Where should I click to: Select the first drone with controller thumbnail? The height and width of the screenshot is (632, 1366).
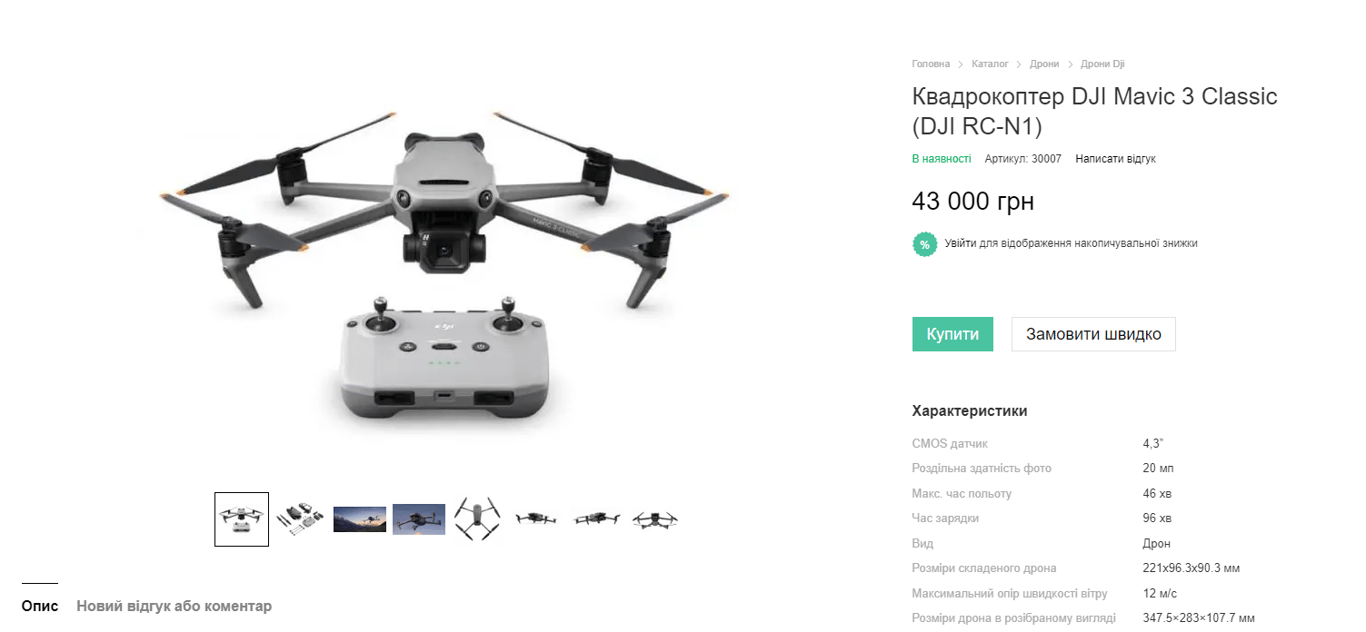tap(242, 519)
